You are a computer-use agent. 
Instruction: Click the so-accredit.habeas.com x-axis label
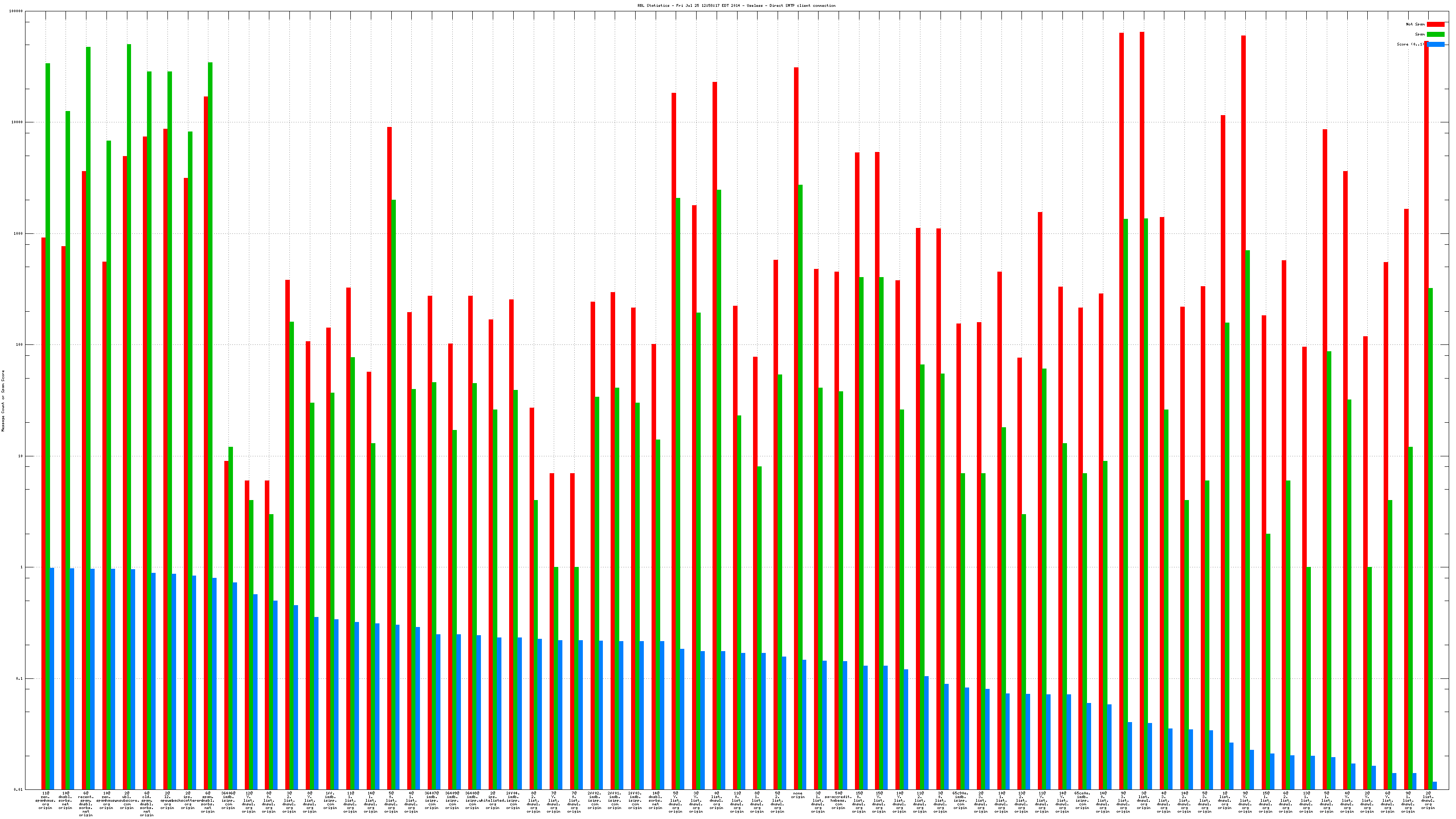(838, 800)
